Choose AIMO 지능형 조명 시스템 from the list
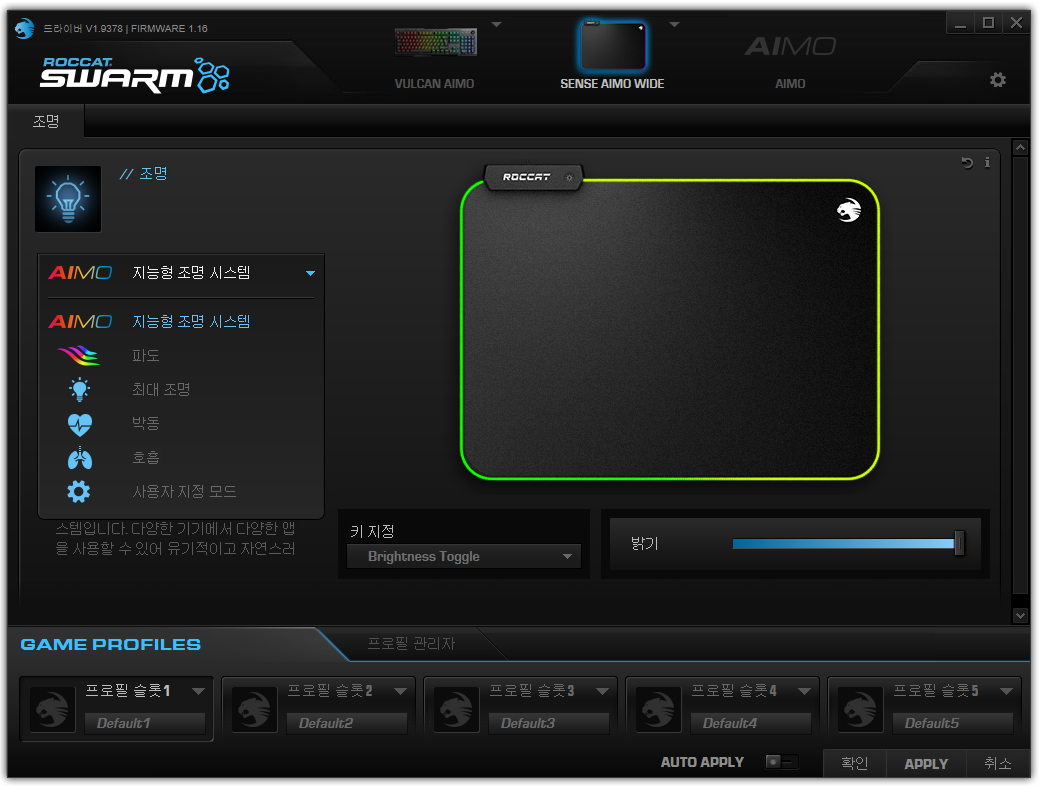Viewport: 1046px width, 795px height. 181,323
